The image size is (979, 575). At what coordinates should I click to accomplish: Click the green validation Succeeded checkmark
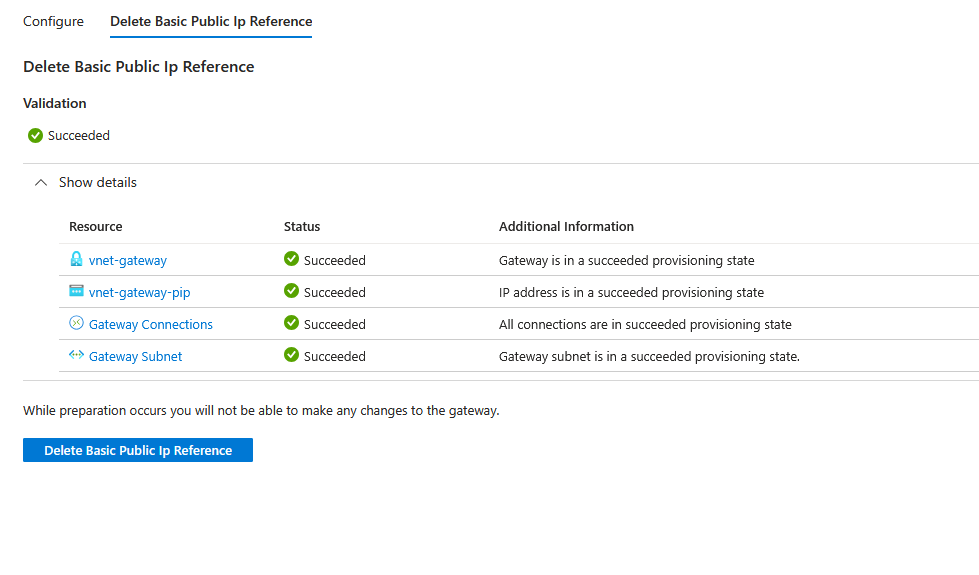35,135
